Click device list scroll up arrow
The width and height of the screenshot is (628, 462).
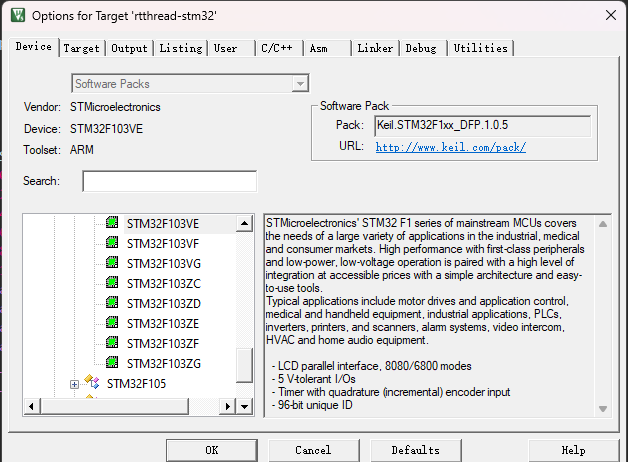[x=244, y=223]
